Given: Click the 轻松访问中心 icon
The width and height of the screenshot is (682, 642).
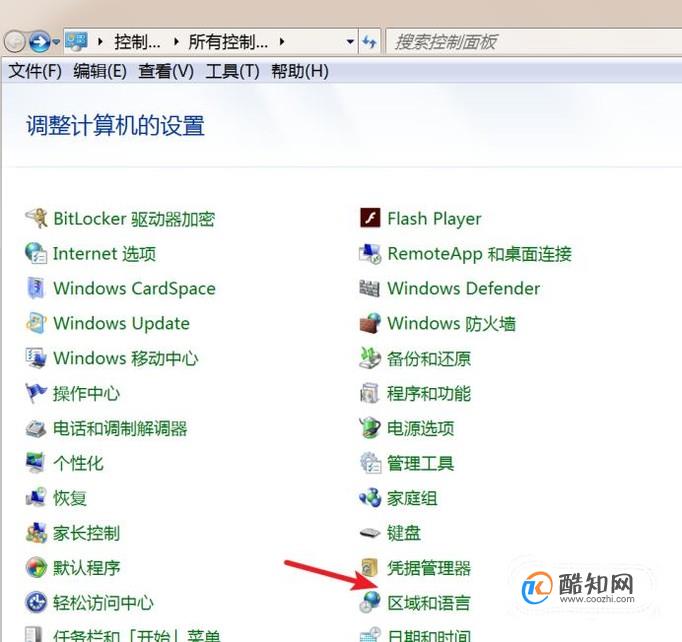Looking at the screenshot, I should (36, 603).
